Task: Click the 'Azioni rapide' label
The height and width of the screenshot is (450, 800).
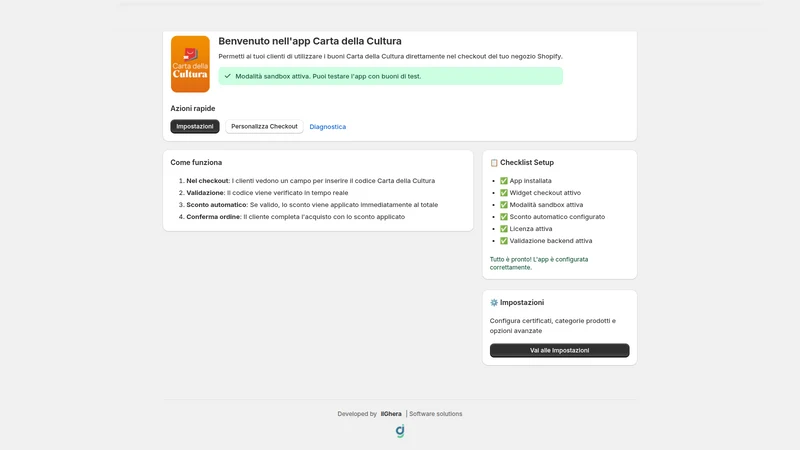Action: point(193,109)
